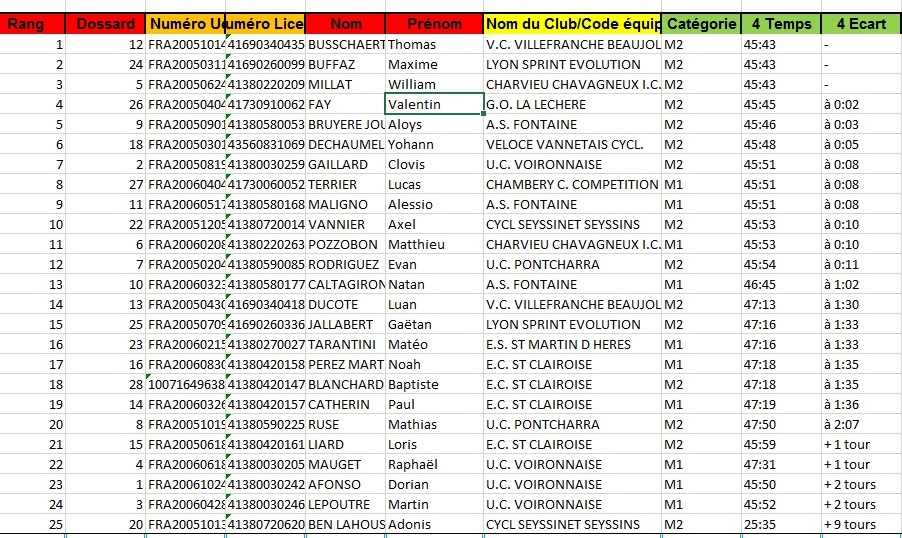The height and width of the screenshot is (538, 902).
Task: Select the LIARD name cell
Action: tap(345, 444)
